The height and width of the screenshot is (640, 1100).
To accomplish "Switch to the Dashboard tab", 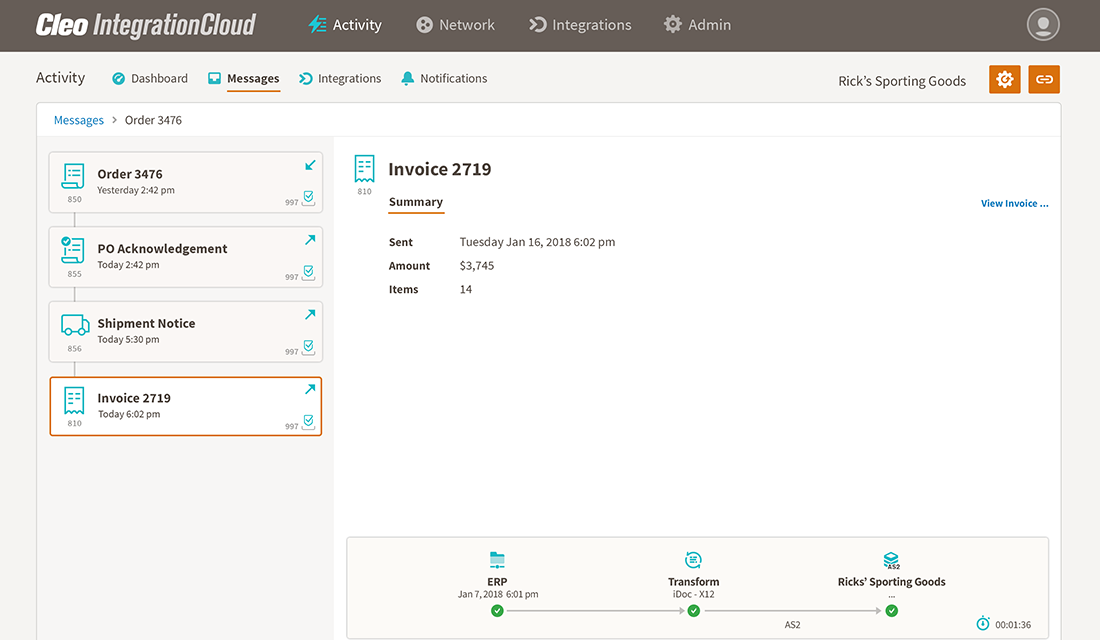I will [150, 79].
